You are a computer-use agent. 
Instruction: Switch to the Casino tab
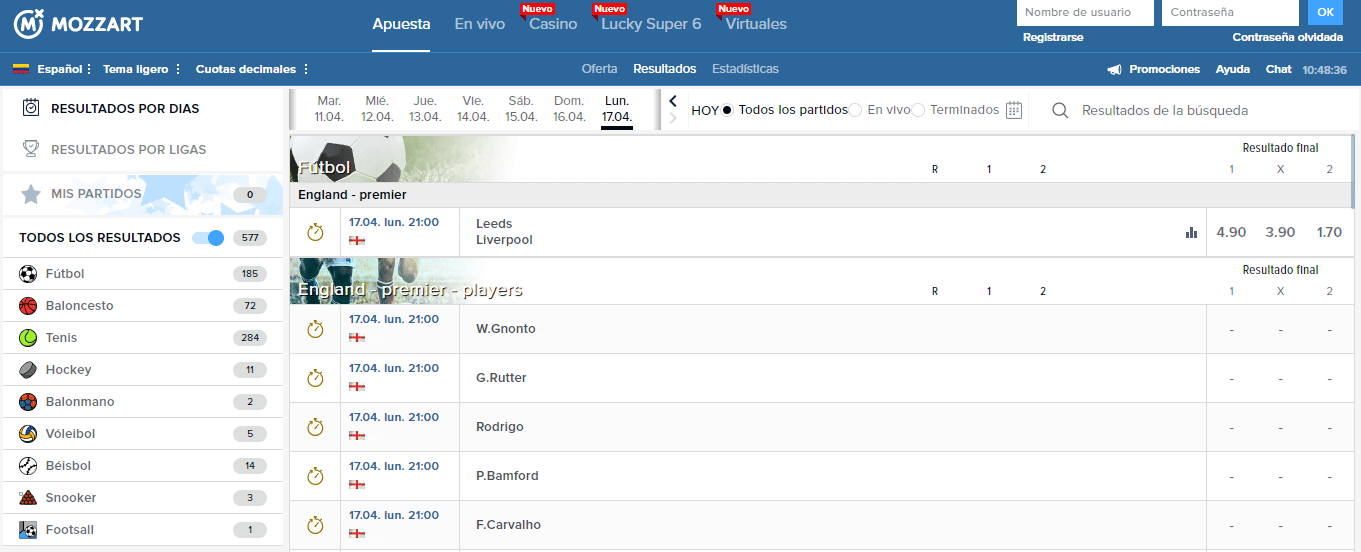[553, 24]
